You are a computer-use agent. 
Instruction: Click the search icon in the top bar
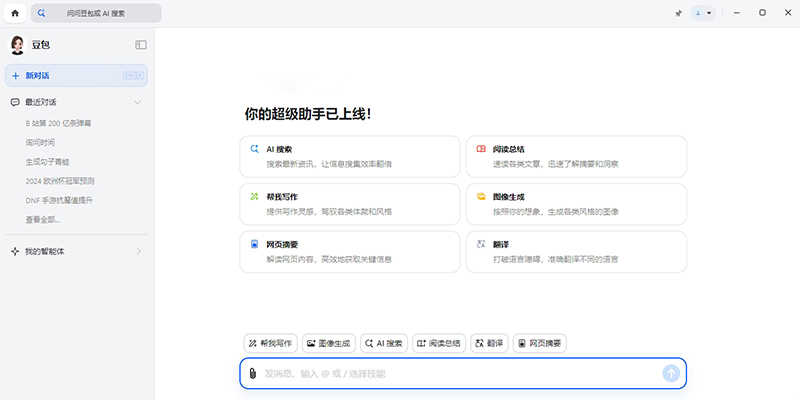41,13
